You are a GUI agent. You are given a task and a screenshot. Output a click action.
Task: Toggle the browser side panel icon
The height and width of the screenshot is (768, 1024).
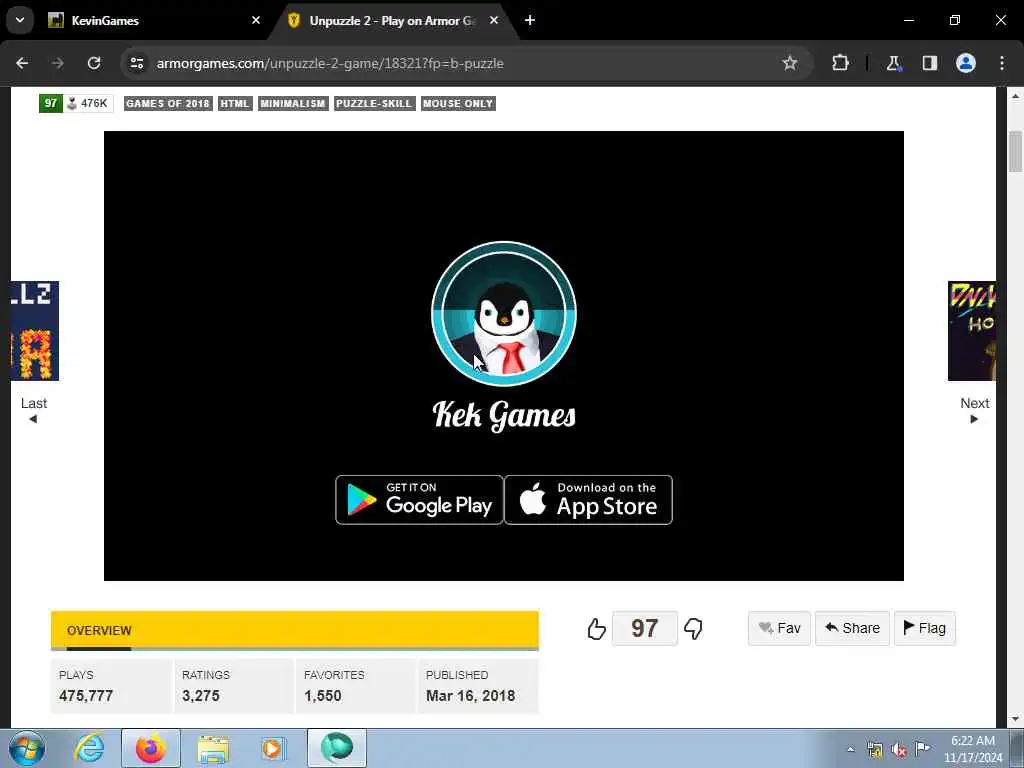coord(929,63)
